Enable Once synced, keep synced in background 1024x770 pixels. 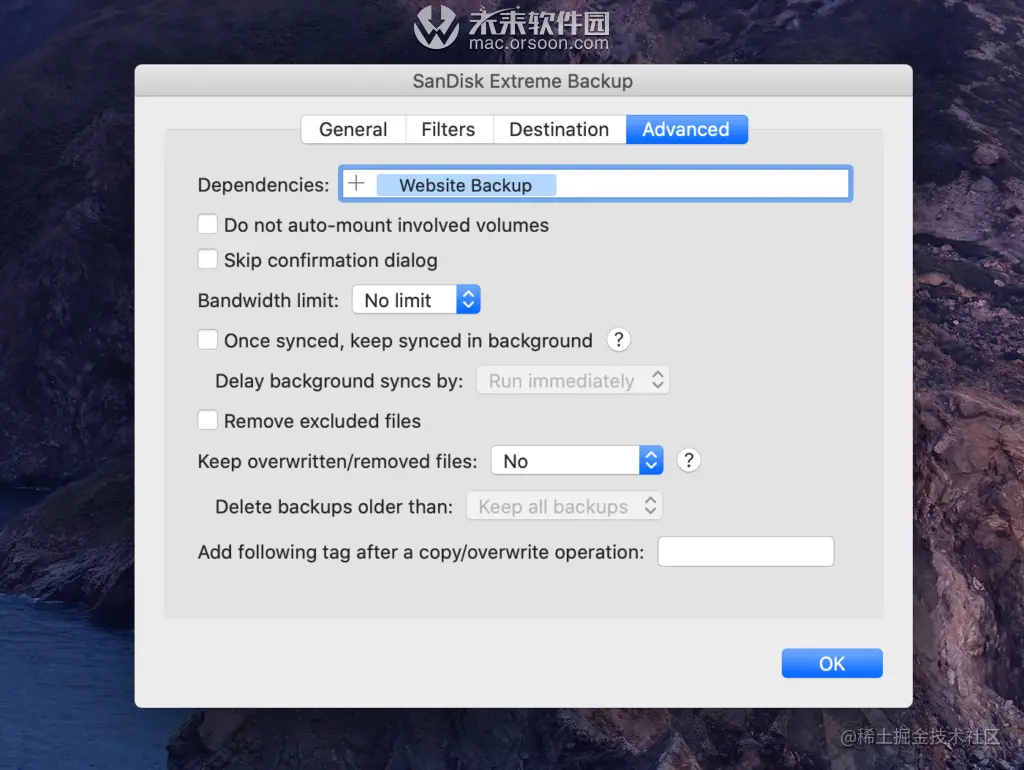click(208, 340)
